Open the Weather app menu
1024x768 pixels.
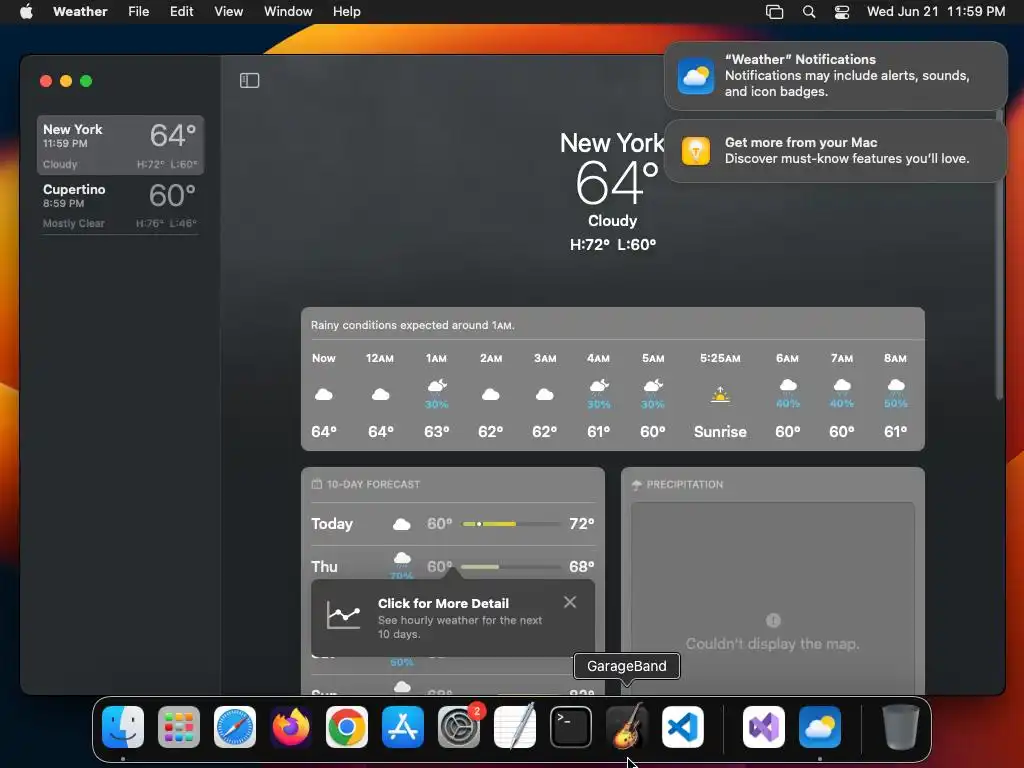coord(80,11)
